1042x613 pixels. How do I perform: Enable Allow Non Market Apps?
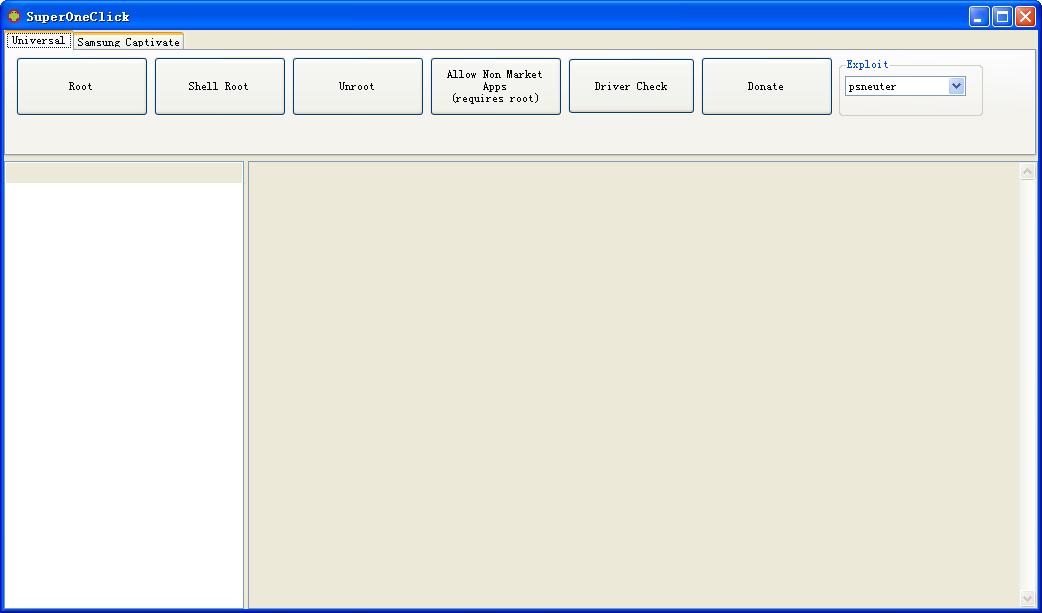[495, 87]
